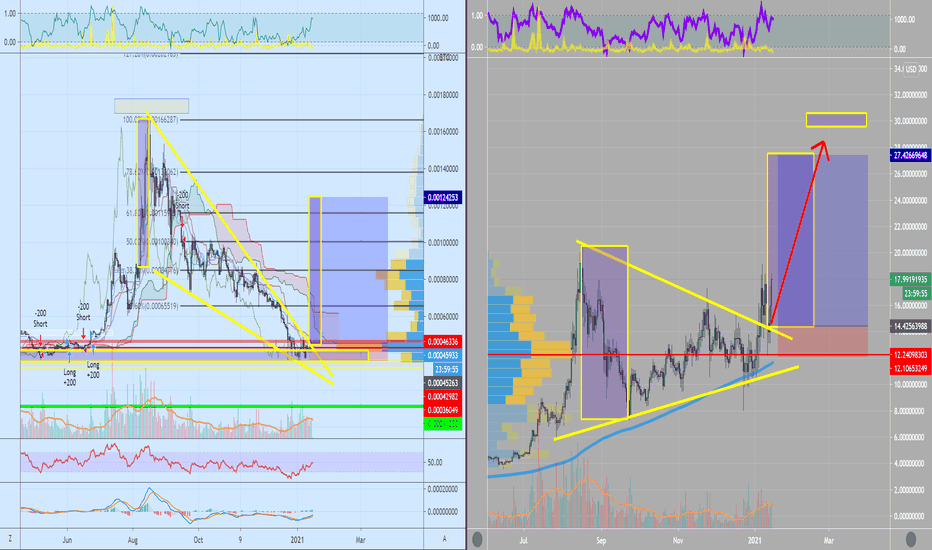Click the Mar date on right time axis
This screenshot has width=932, height=550.
coord(829,540)
